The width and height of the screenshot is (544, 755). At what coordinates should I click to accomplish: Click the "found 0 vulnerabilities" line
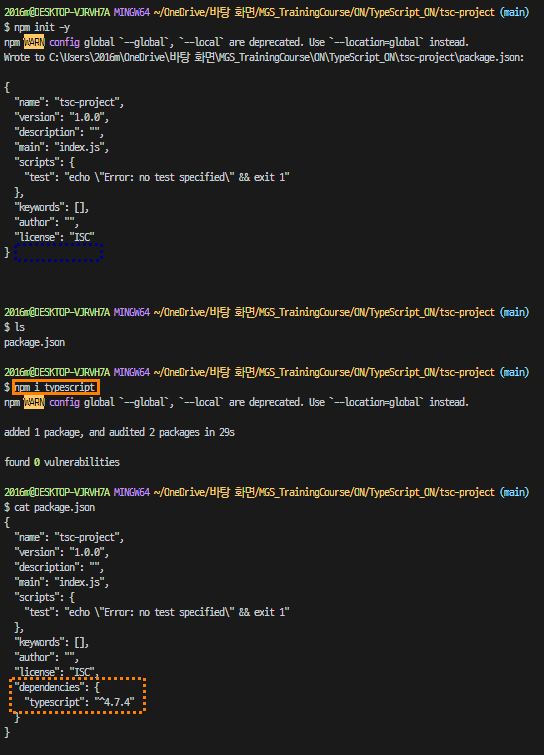62,462
